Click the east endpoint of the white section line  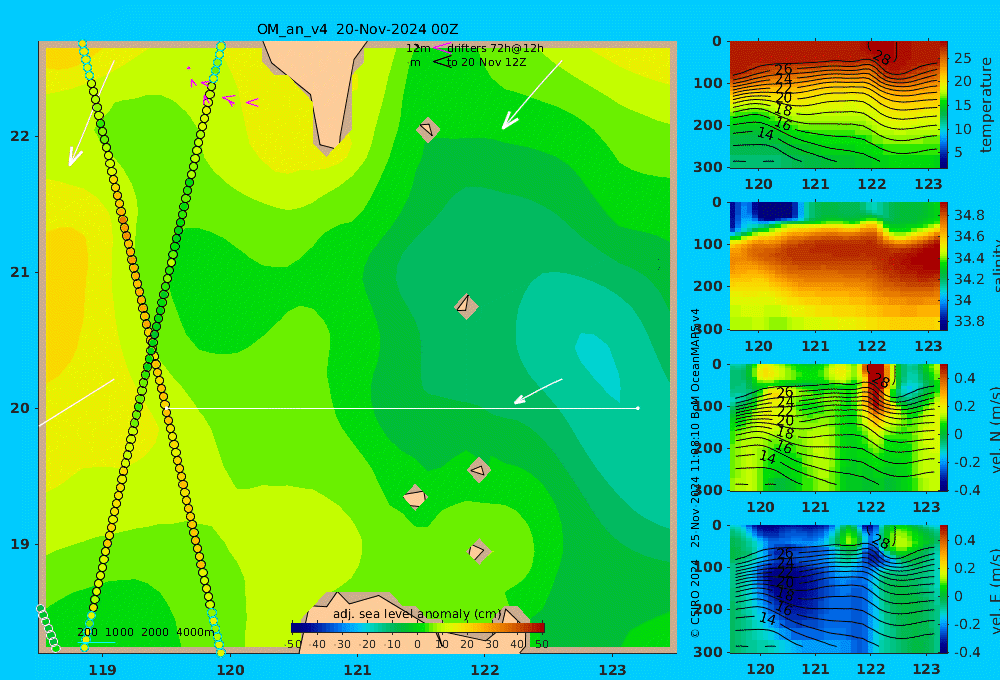point(638,408)
